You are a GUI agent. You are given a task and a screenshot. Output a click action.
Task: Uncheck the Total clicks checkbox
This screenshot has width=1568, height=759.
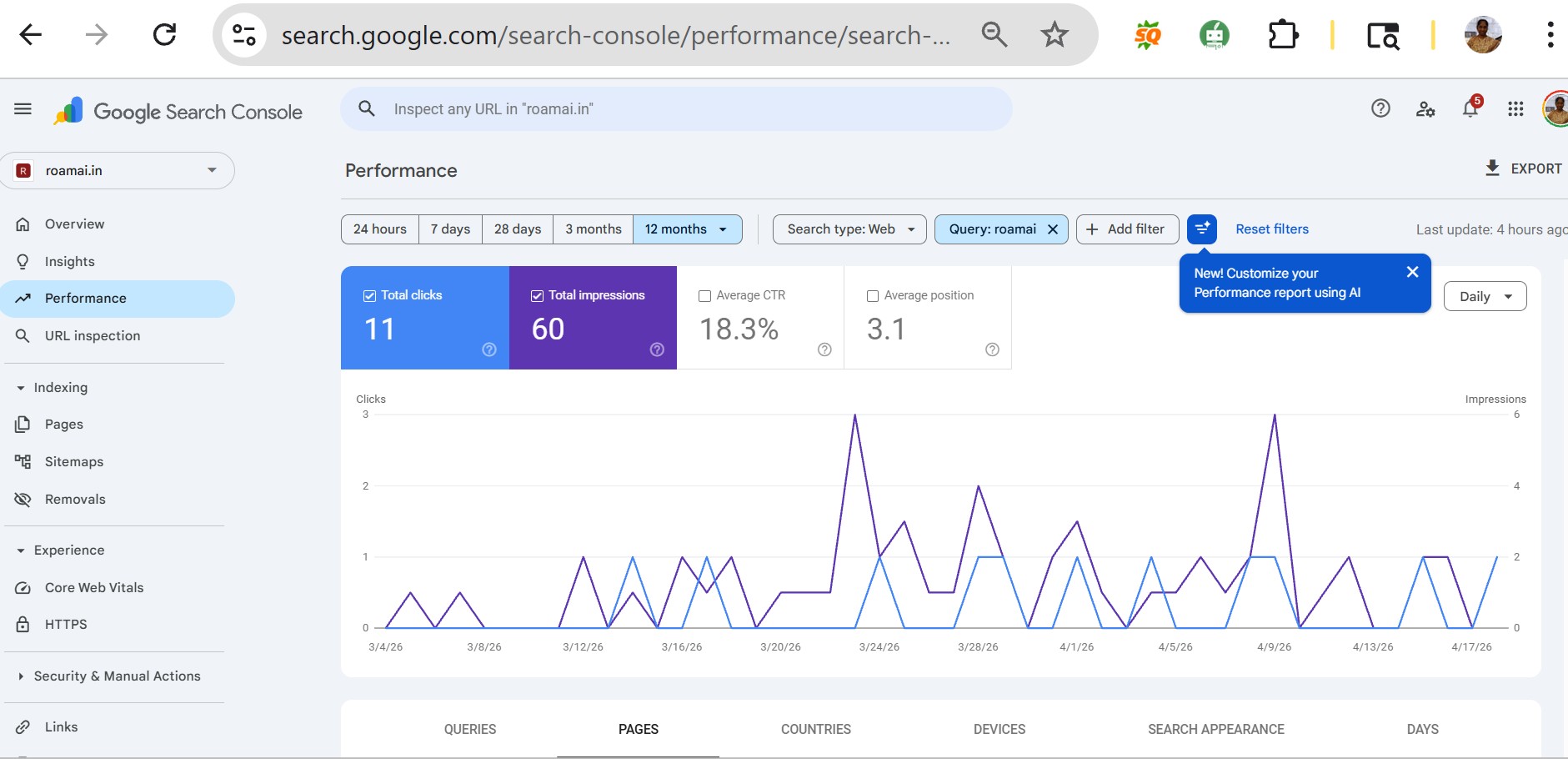coord(369,295)
